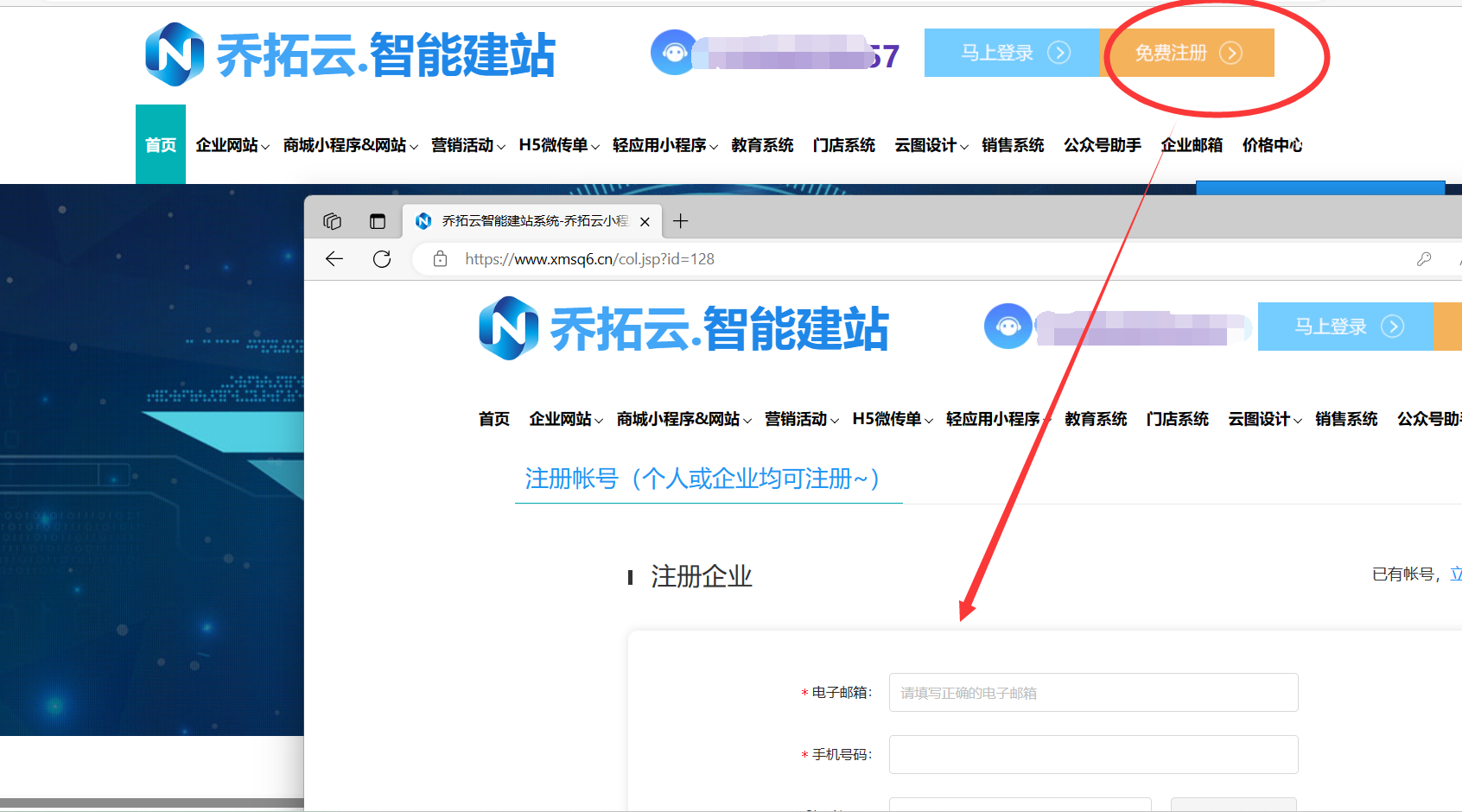
Task: Click the customer service avatar in the inner page
Action: point(1008,327)
